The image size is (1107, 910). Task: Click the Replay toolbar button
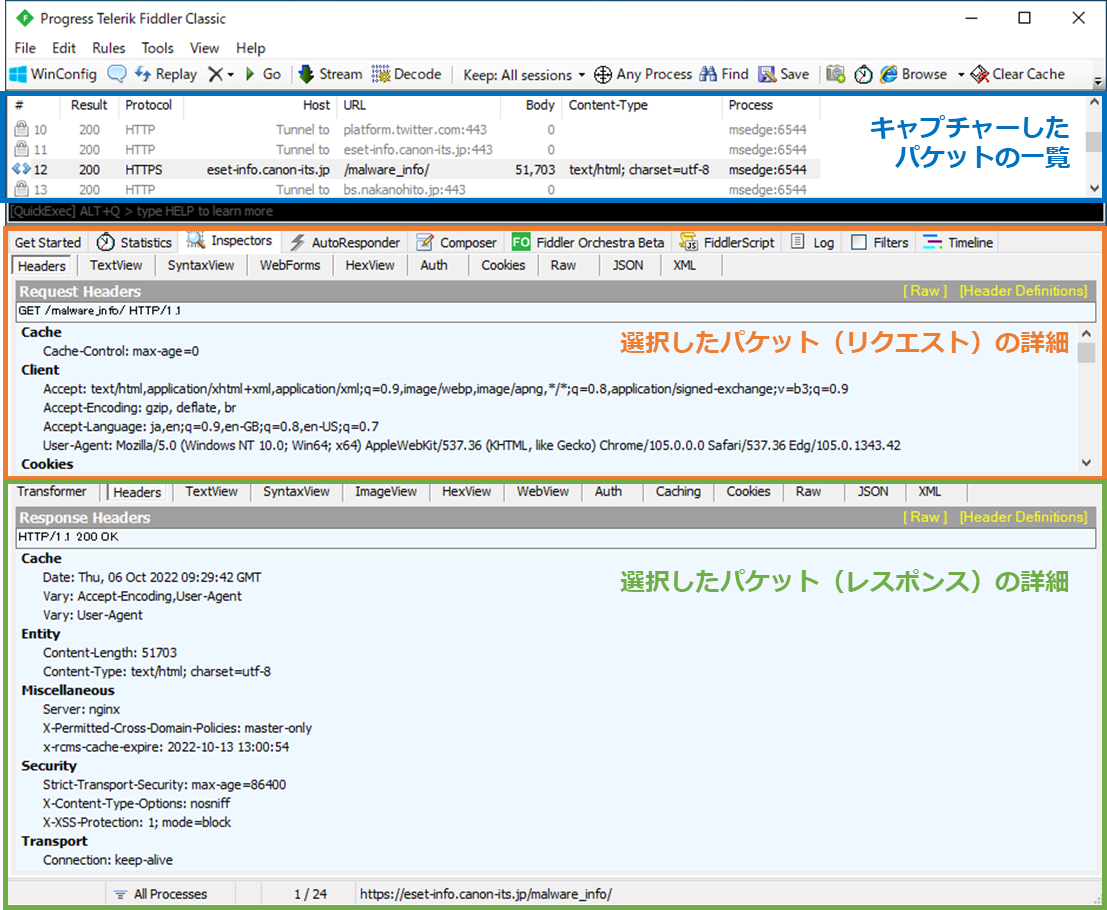pyautogui.click(x=166, y=74)
